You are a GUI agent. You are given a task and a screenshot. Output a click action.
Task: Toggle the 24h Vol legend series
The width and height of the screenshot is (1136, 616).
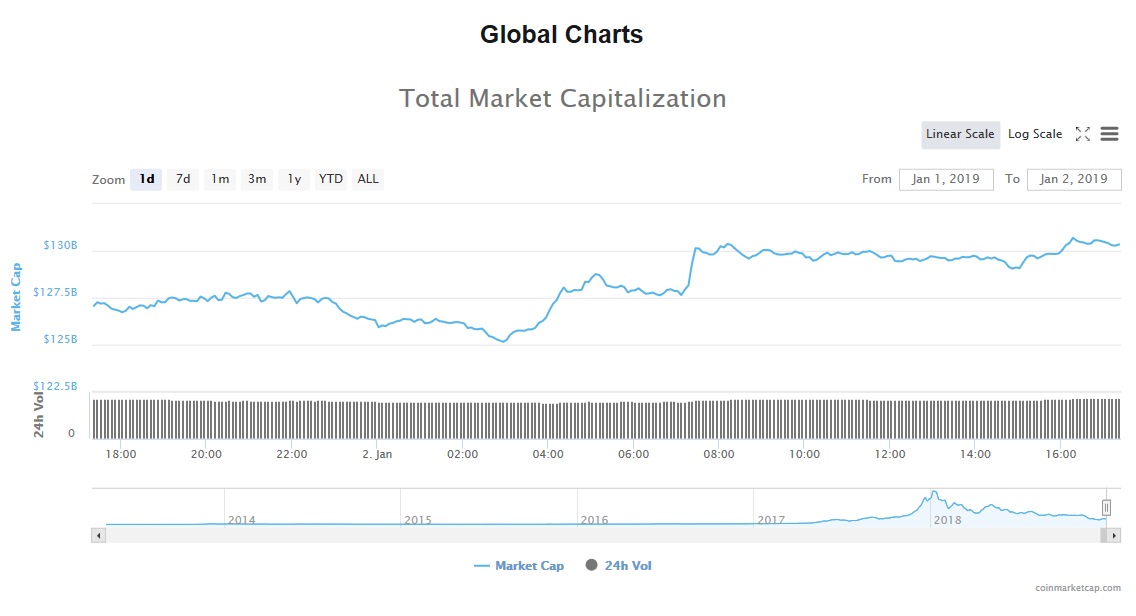coord(619,566)
